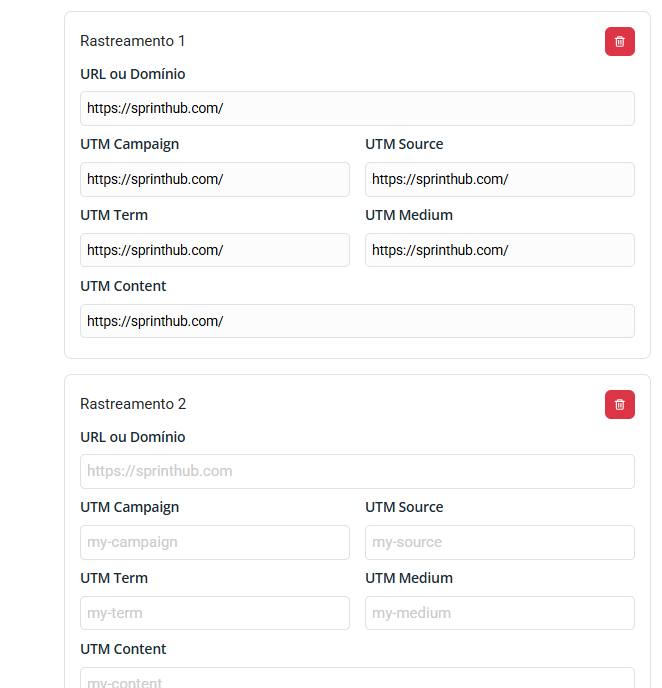Click the UTM Campaign label in Rastreamento 2

point(130,507)
